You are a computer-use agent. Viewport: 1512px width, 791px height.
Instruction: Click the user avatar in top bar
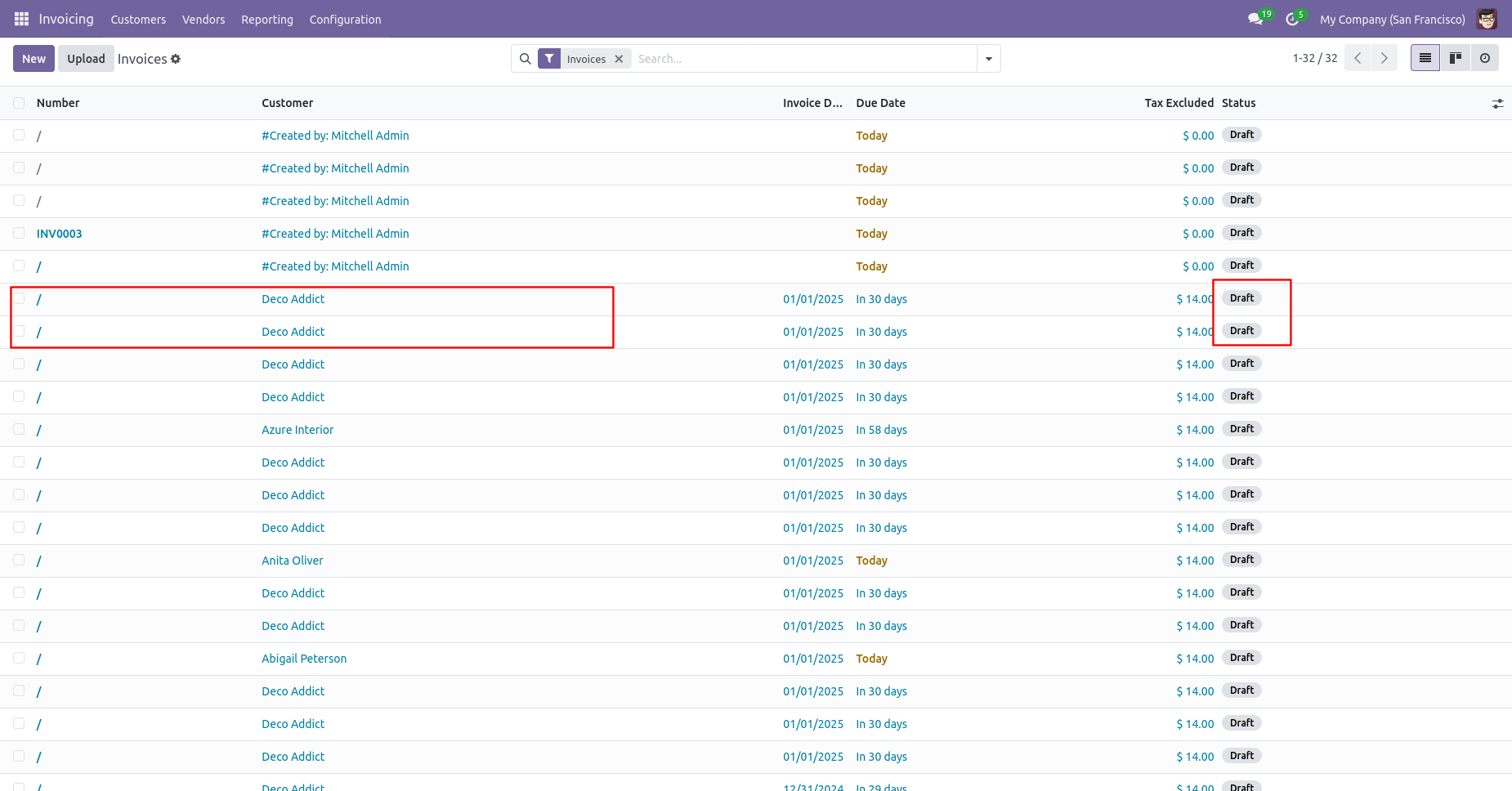tap(1487, 19)
